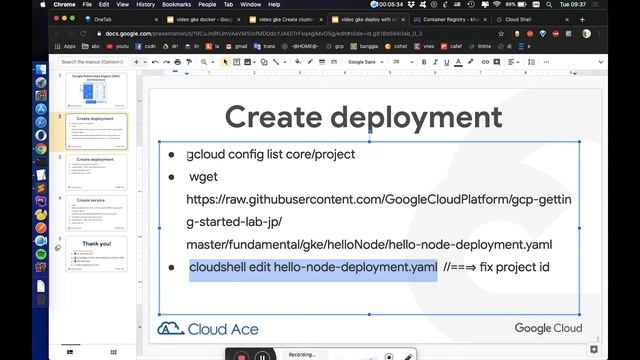The width and height of the screenshot is (640, 360).
Task: Open the gmail bookmark
Action: (236, 47)
